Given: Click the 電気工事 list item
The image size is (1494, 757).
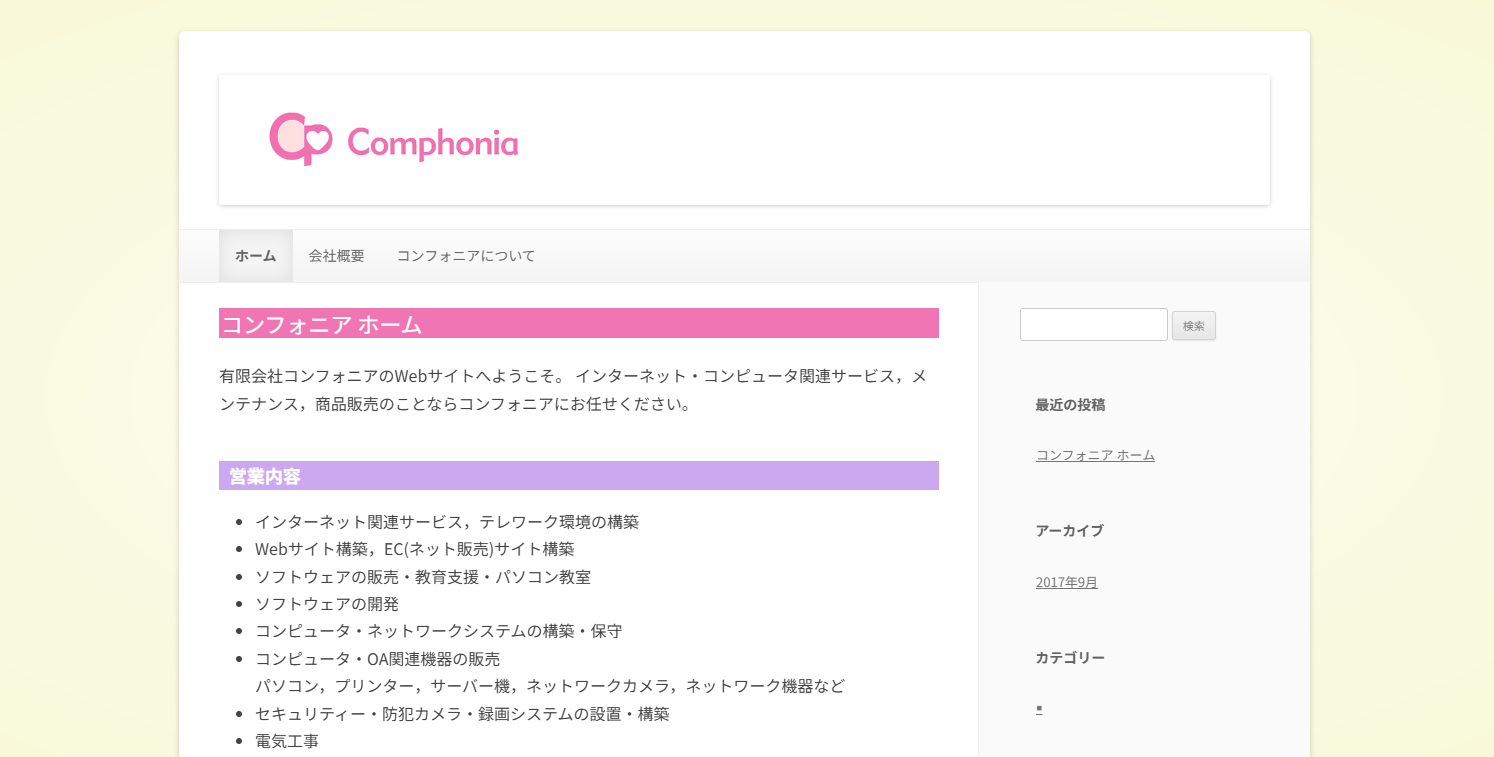Looking at the screenshot, I should (287, 741).
